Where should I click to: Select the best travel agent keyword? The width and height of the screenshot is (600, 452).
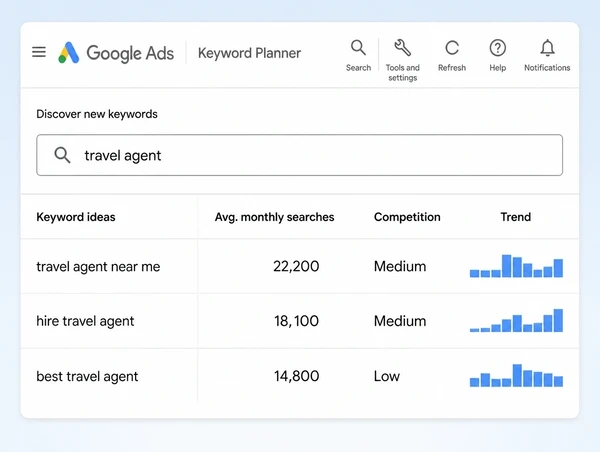coord(87,376)
